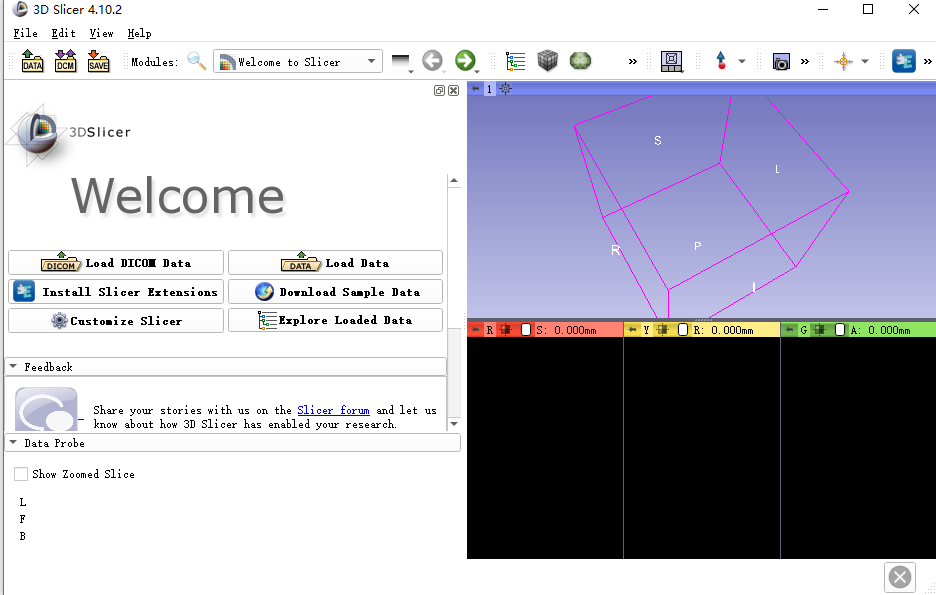Click the welcome panel scrollbar
The image size is (936, 595).
(455, 300)
